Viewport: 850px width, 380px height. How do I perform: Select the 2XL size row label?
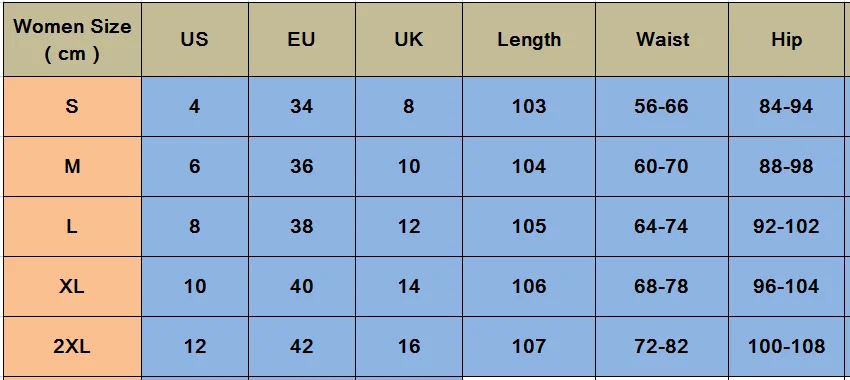[72, 347]
